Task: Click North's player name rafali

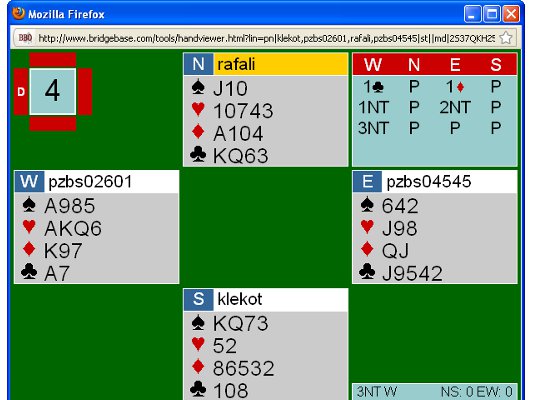Action: coord(236,64)
